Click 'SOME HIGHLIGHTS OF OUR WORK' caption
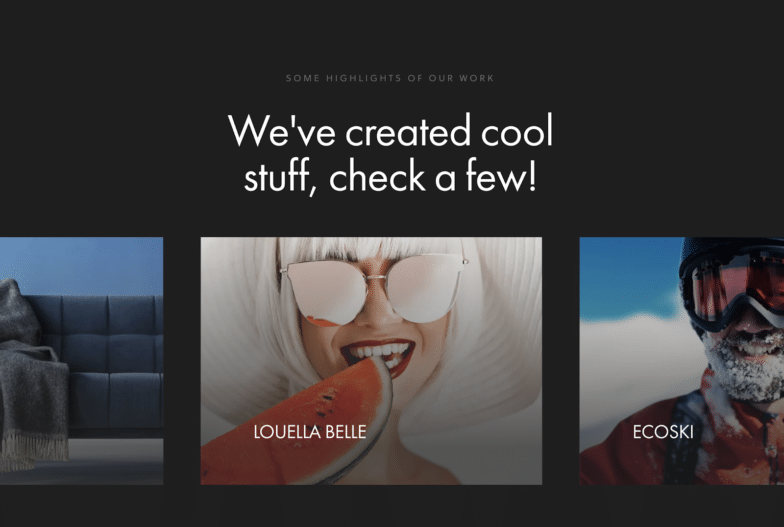This screenshot has width=784, height=527. 390,78
